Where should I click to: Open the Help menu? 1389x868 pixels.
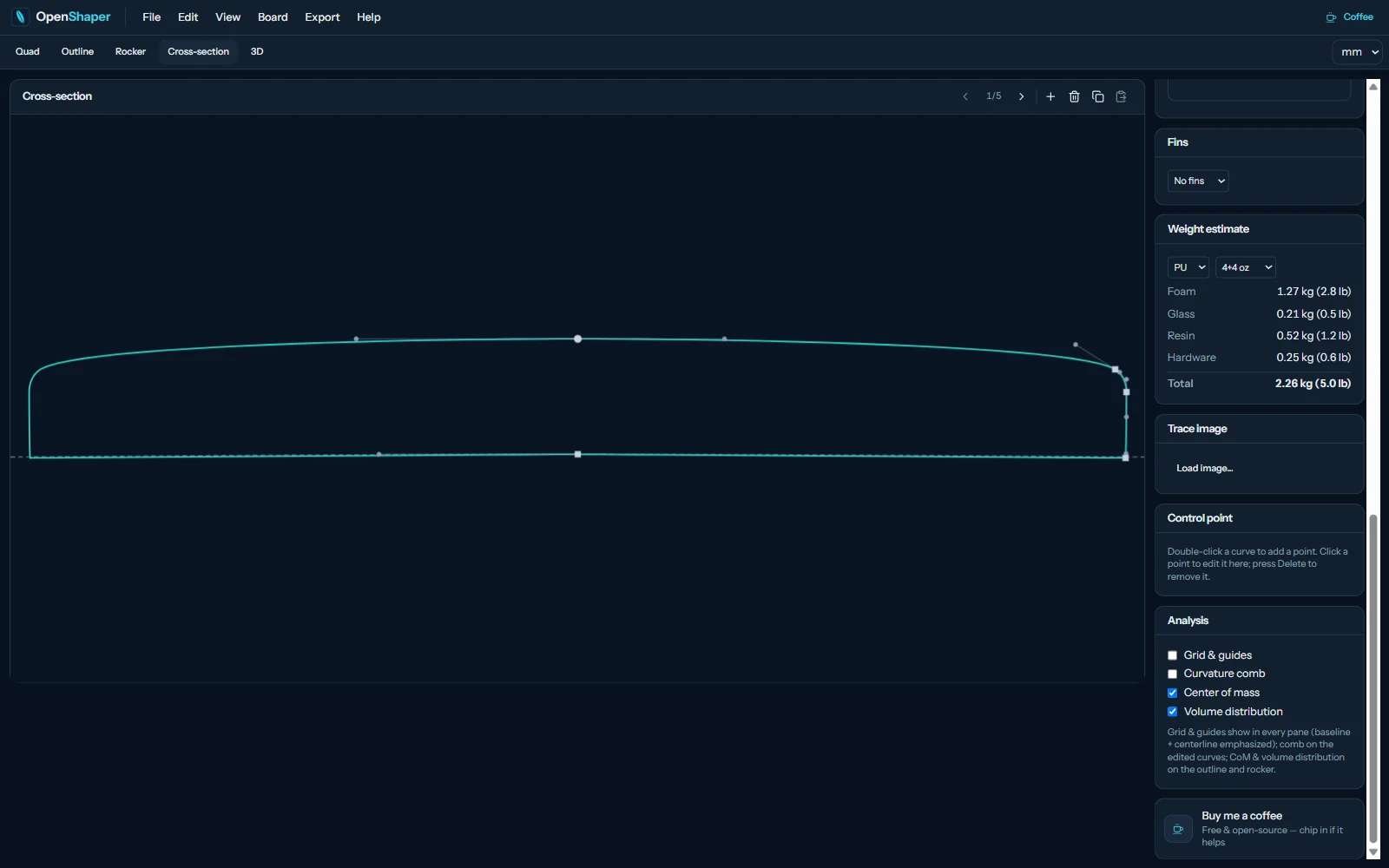click(x=368, y=17)
